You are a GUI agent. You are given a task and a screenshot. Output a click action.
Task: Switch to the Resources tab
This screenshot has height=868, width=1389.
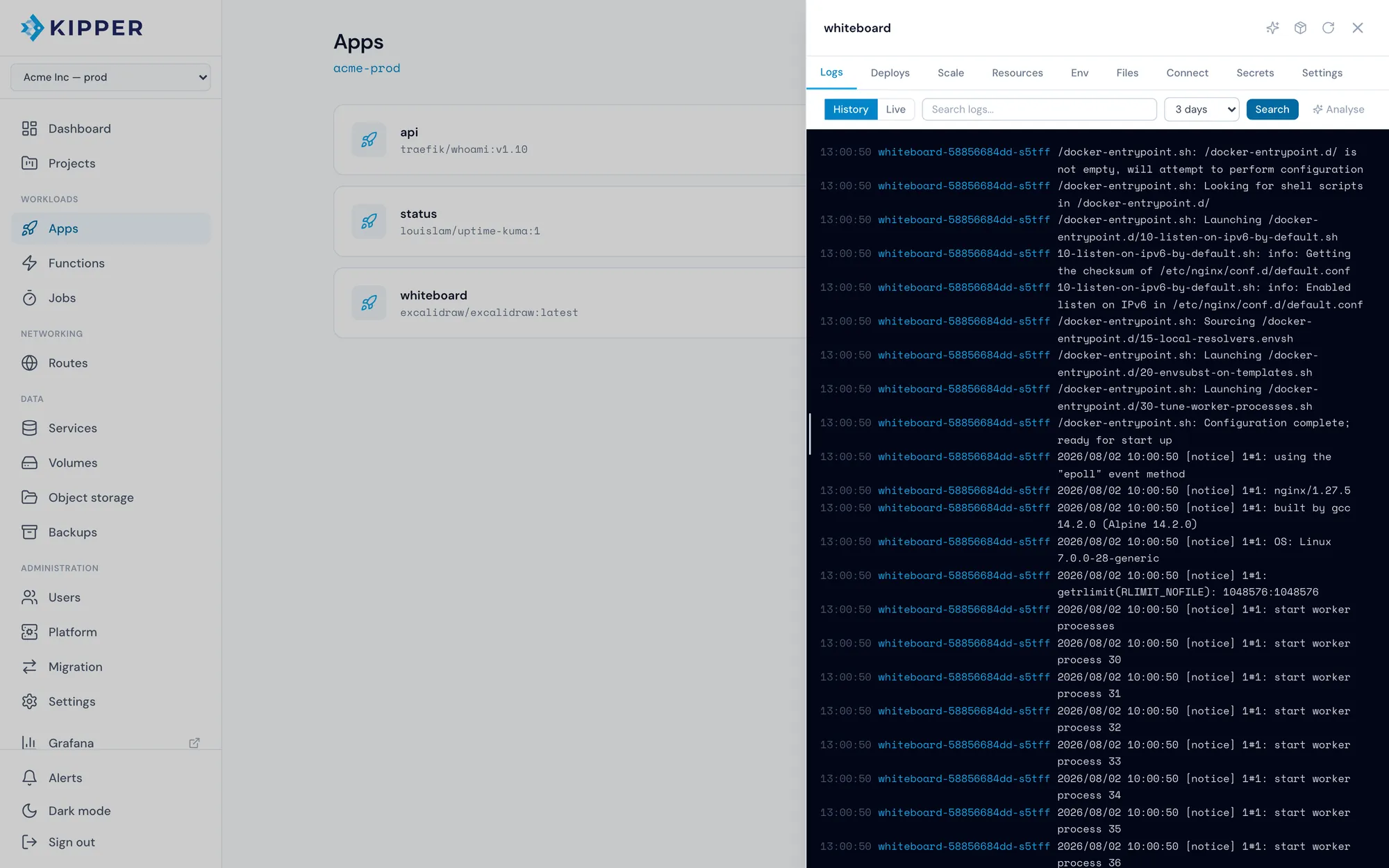click(x=1017, y=73)
